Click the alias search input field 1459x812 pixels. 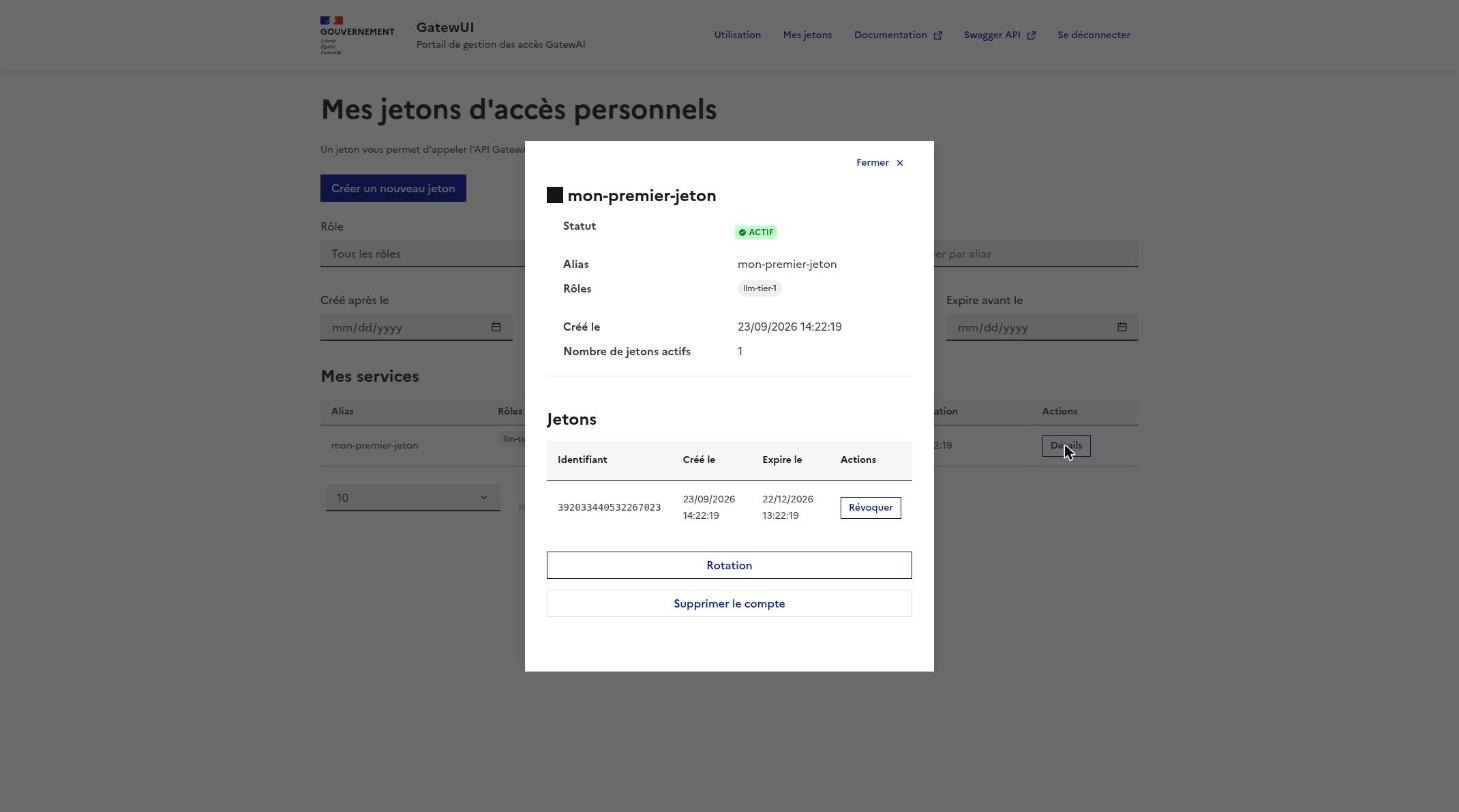[x=1036, y=254]
